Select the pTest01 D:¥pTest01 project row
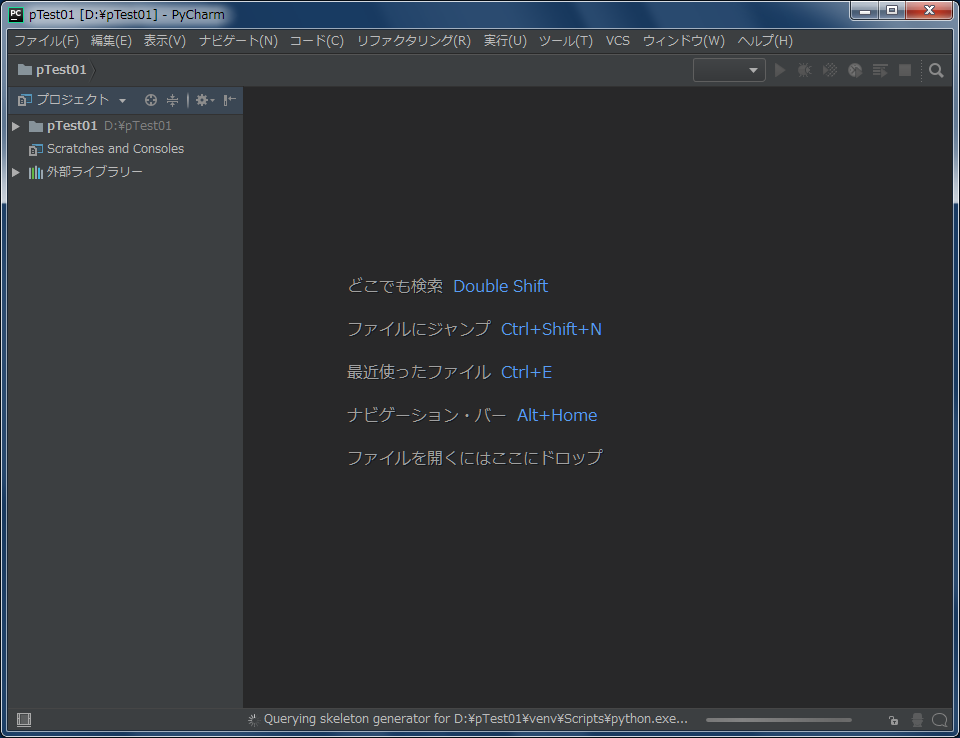Viewport: 960px width, 738px height. tap(126, 126)
